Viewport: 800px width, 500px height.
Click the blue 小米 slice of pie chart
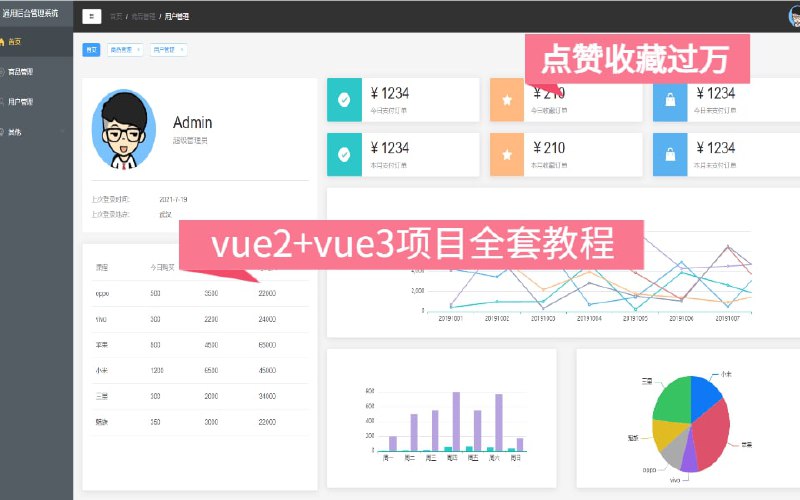click(705, 394)
